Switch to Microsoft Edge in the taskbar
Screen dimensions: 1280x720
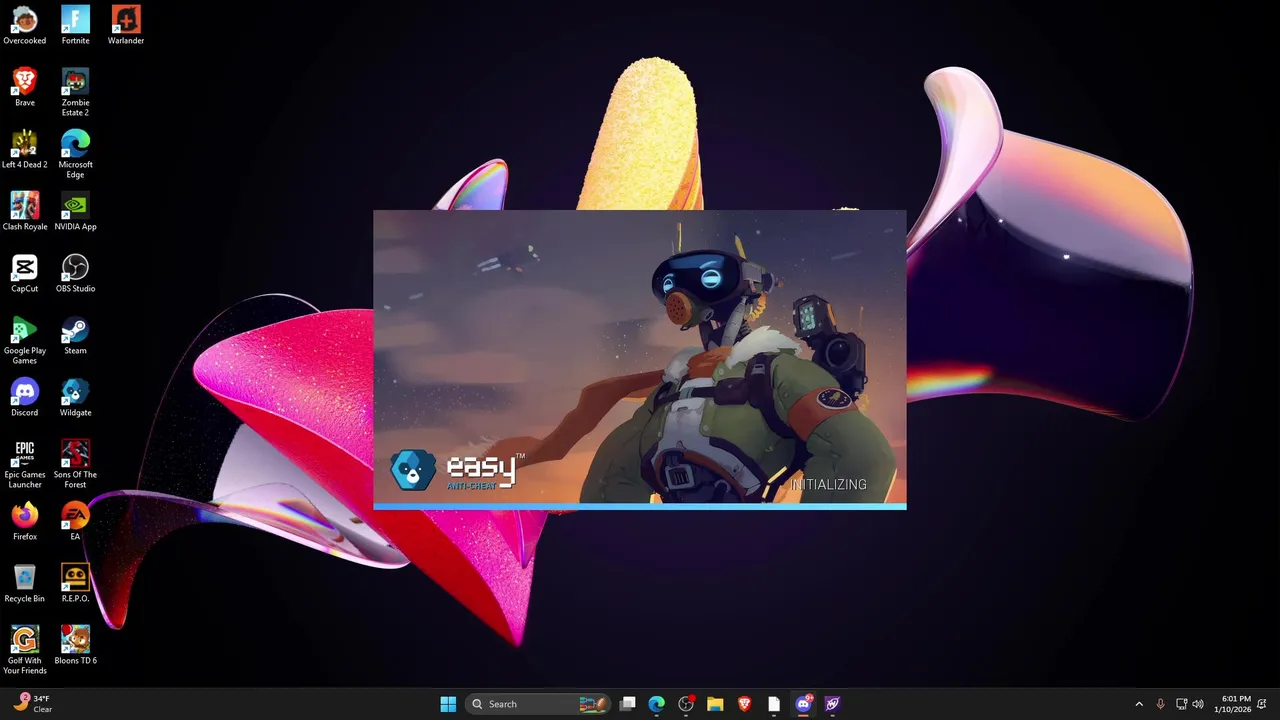point(656,704)
